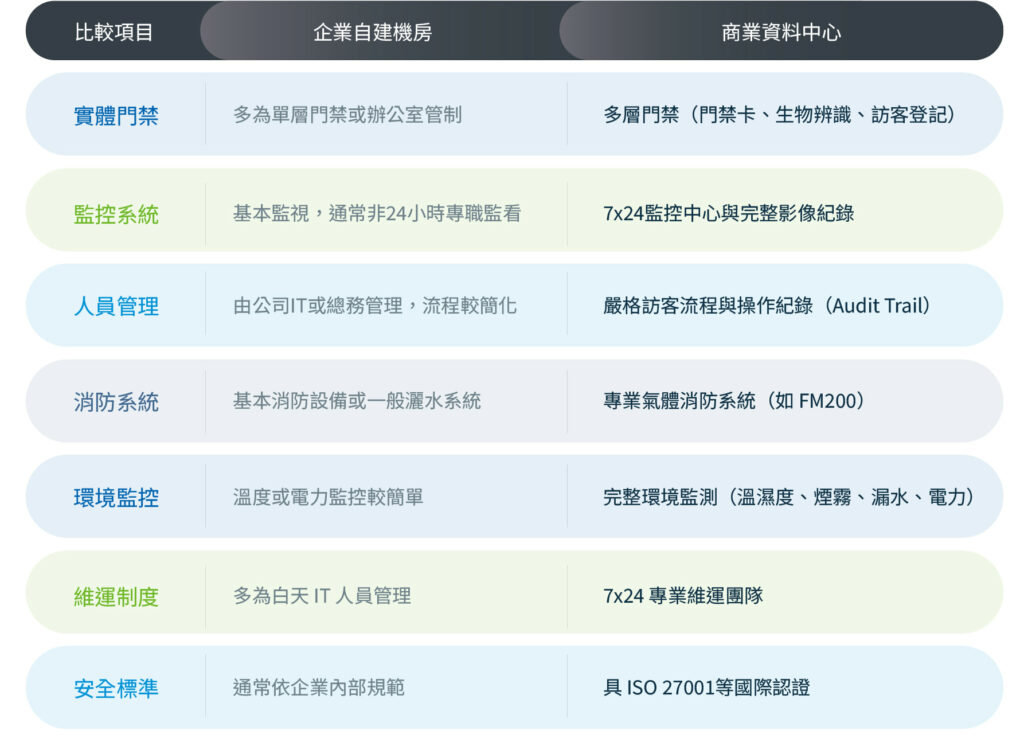Click the 多層門禁（門禁卡、生物辨識、訪客登記） cell
The width and height of the screenshot is (1024, 746).
pyautogui.click(x=780, y=115)
